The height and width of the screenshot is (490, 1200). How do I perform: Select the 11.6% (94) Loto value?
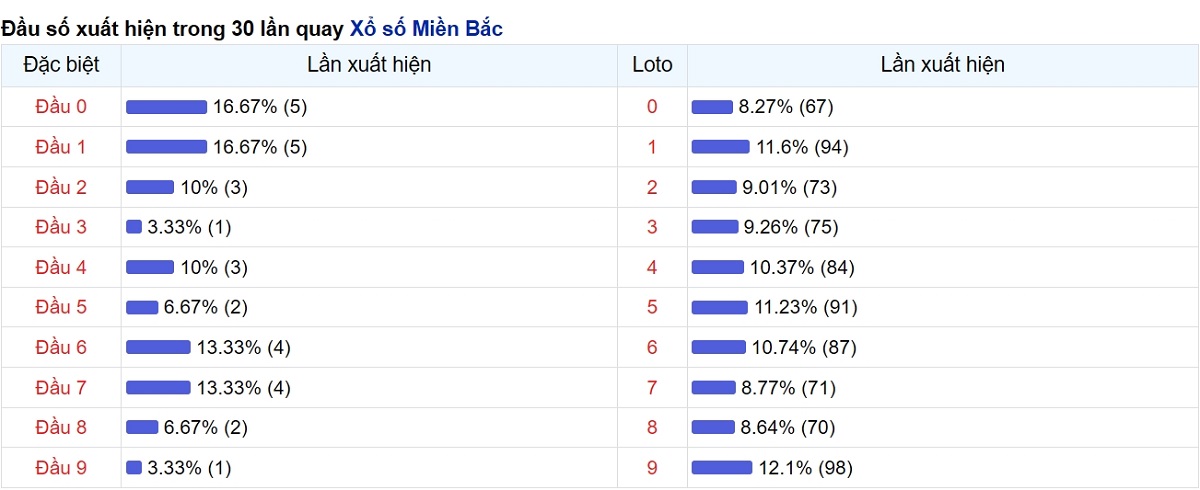click(x=802, y=147)
